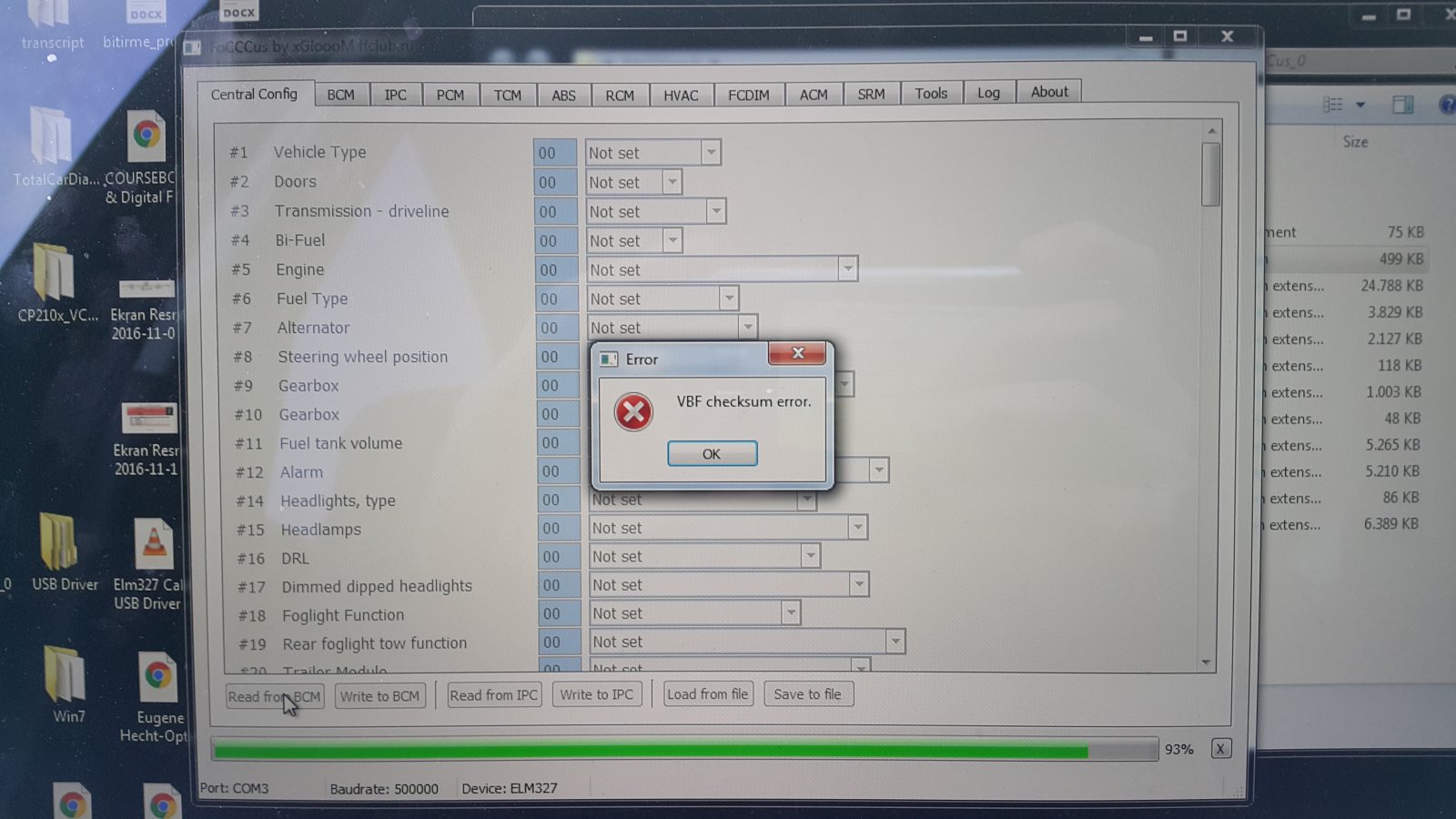Click the scrollbar down arrow in config list
This screenshot has height=819, width=1456.
point(1207,662)
